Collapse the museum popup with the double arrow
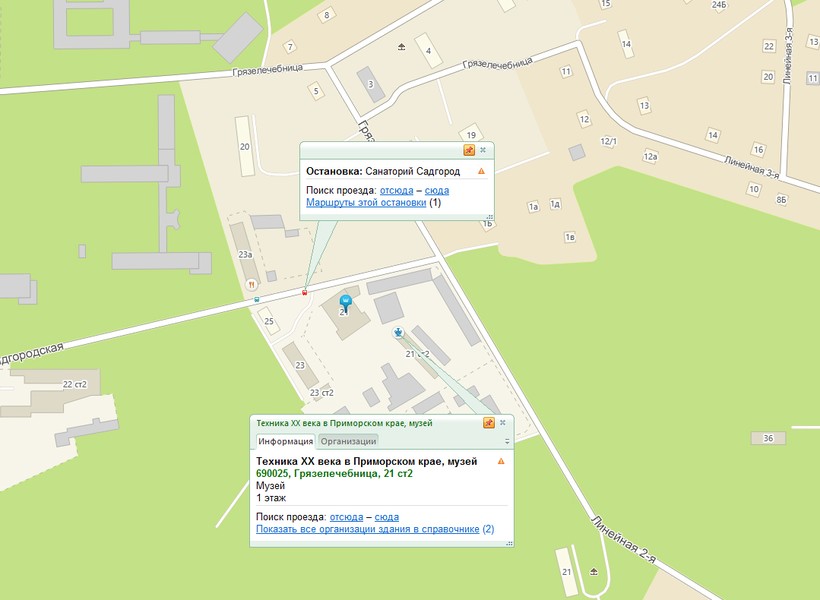 coord(507,441)
